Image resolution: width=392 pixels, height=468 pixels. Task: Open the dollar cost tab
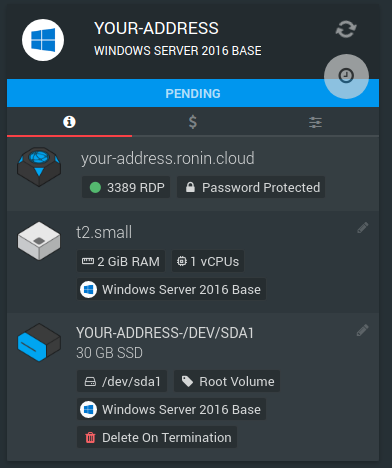coord(193,122)
